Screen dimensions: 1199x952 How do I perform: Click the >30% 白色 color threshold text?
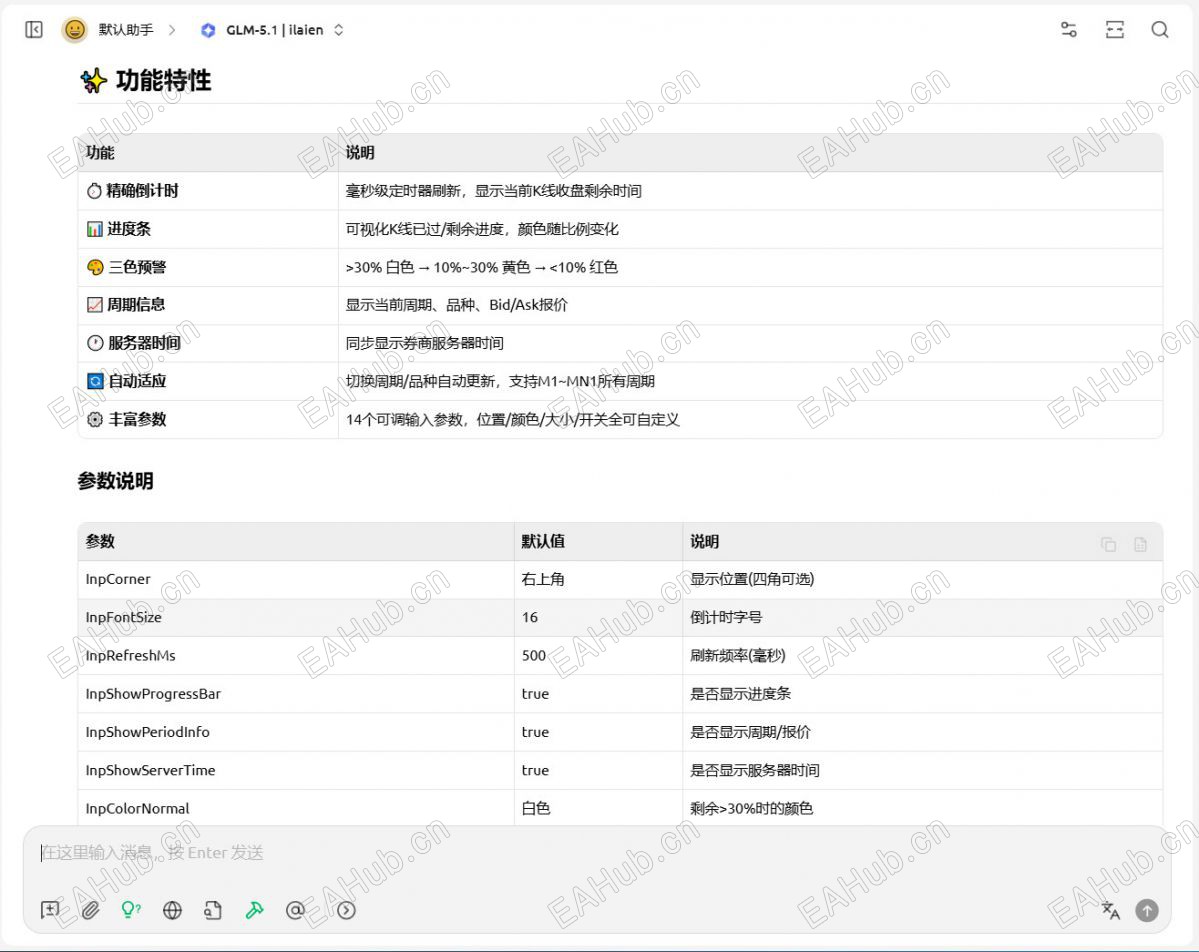(x=379, y=267)
